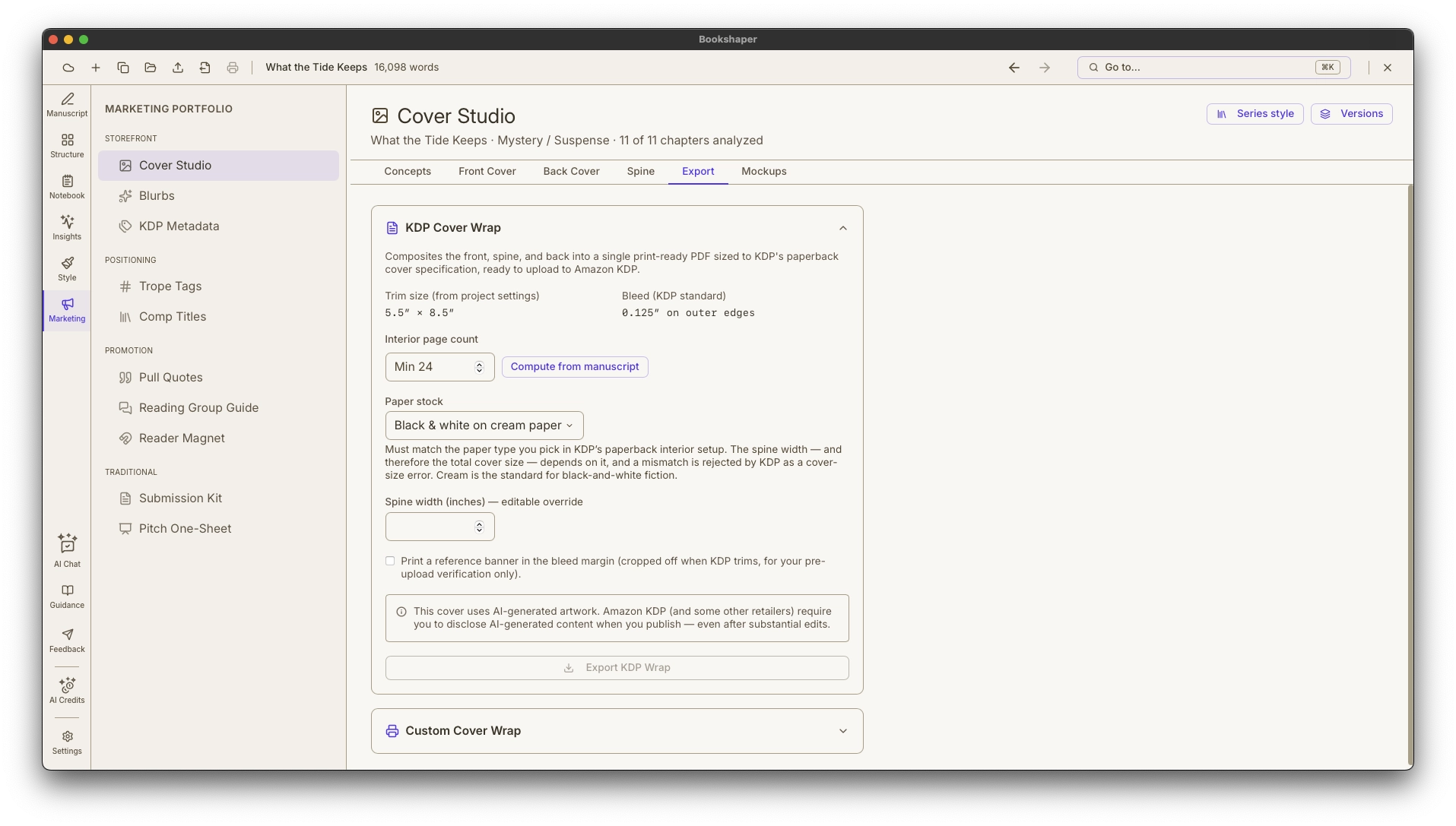Screen dimensions: 1456x826
Task: Click the KDP Cover Wrap document icon
Action: tap(392, 228)
